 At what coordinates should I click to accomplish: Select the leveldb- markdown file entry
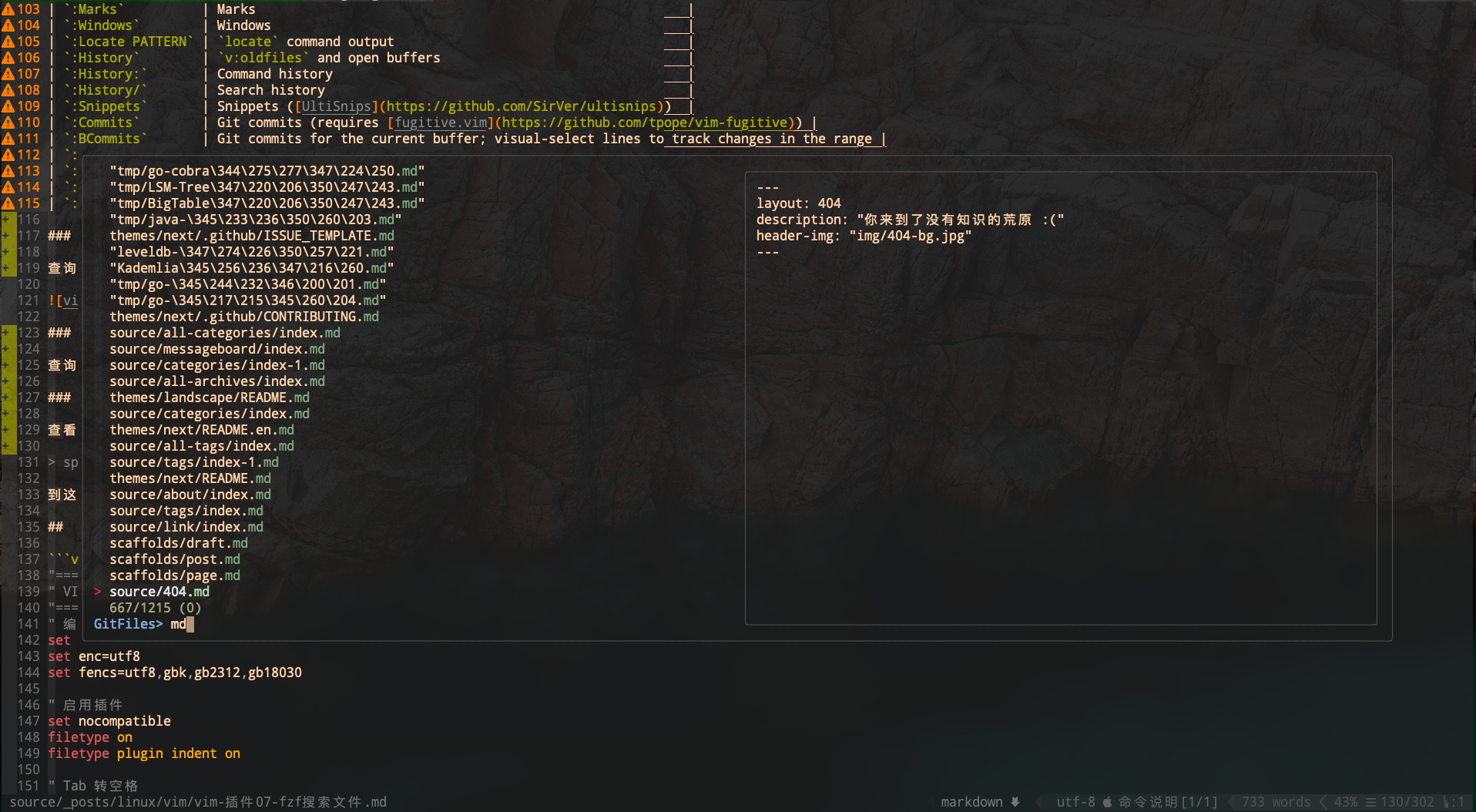[252, 252]
